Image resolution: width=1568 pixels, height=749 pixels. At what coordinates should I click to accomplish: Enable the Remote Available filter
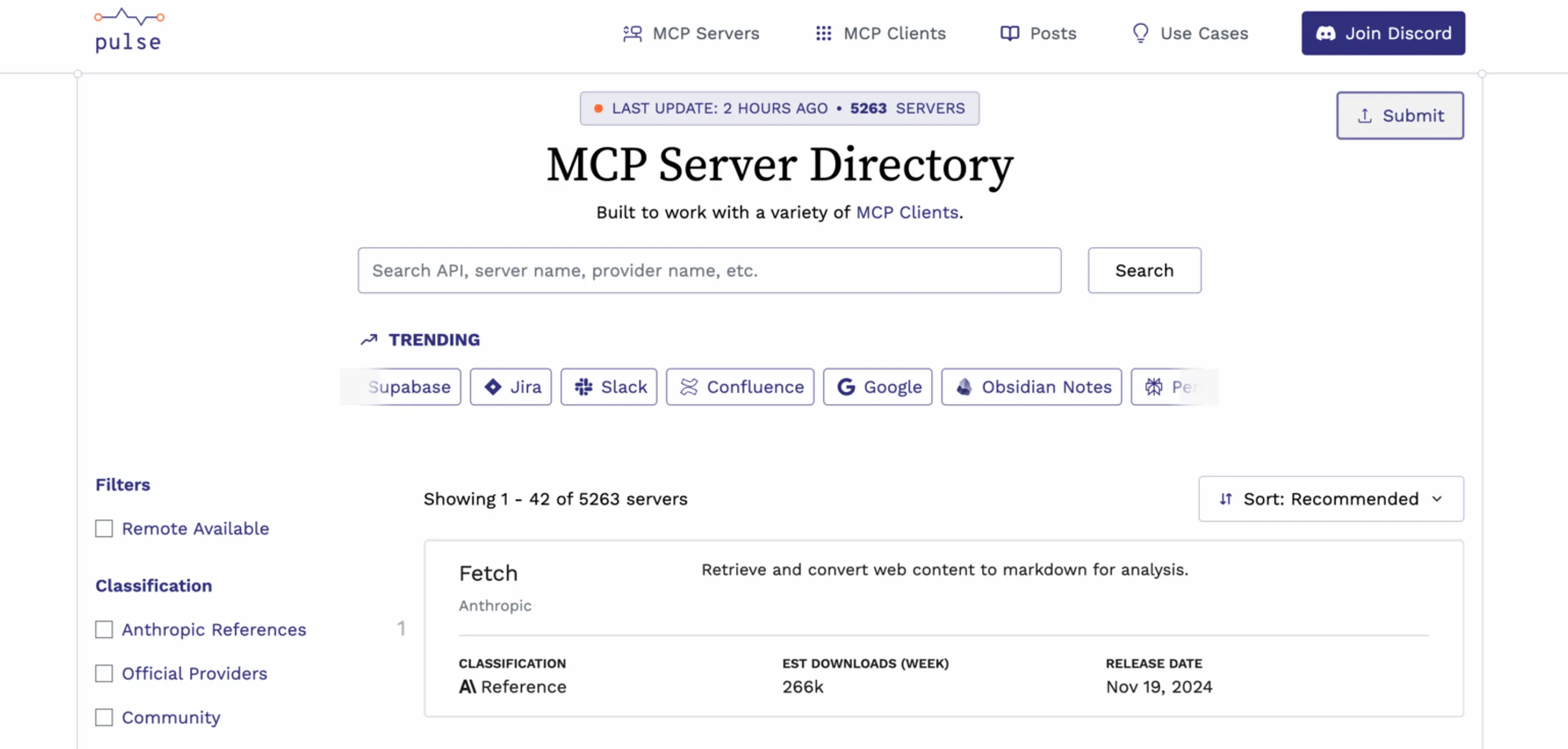(x=104, y=529)
